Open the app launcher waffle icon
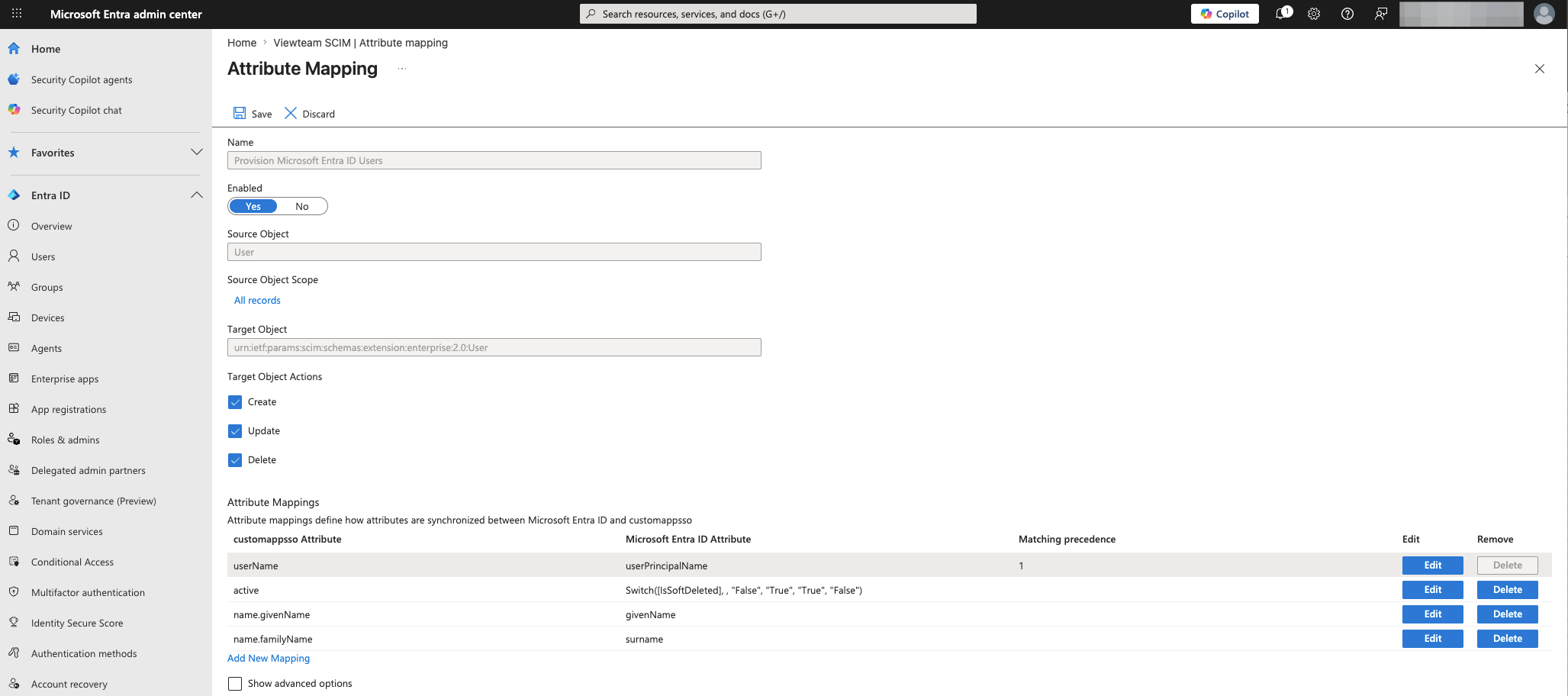The height and width of the screenshot is (696, 1568). pos(17,14)
